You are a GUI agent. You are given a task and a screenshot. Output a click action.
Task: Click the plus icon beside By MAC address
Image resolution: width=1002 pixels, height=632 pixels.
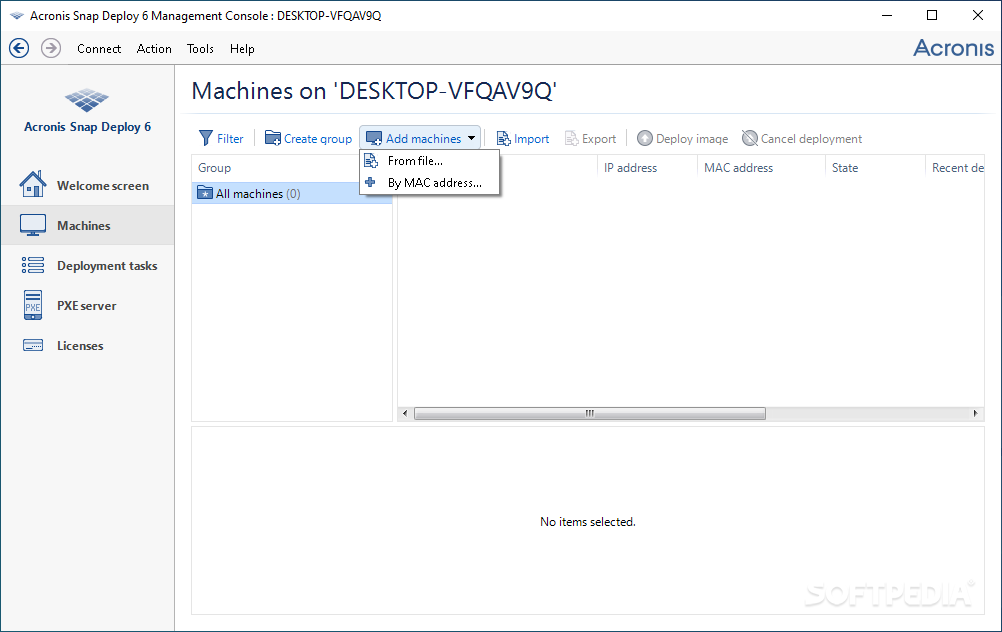[370, 182]
